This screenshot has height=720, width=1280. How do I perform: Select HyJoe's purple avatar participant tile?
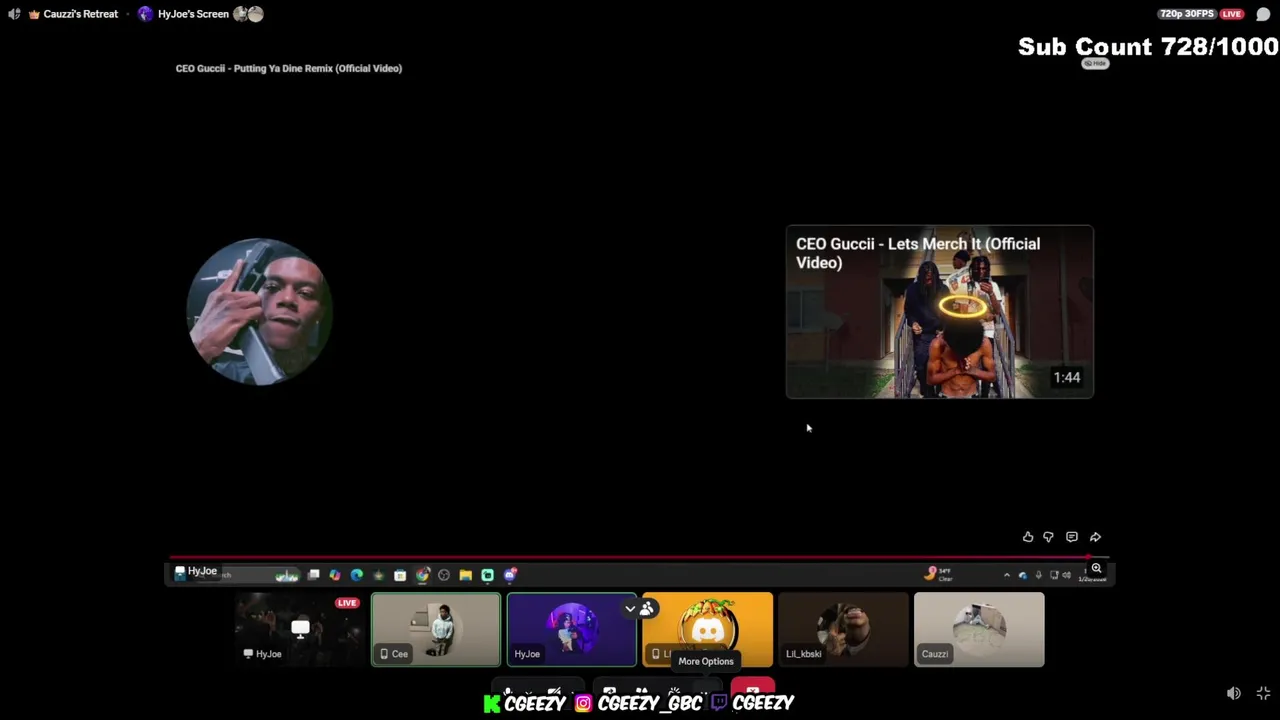click(x=571, y=629)
